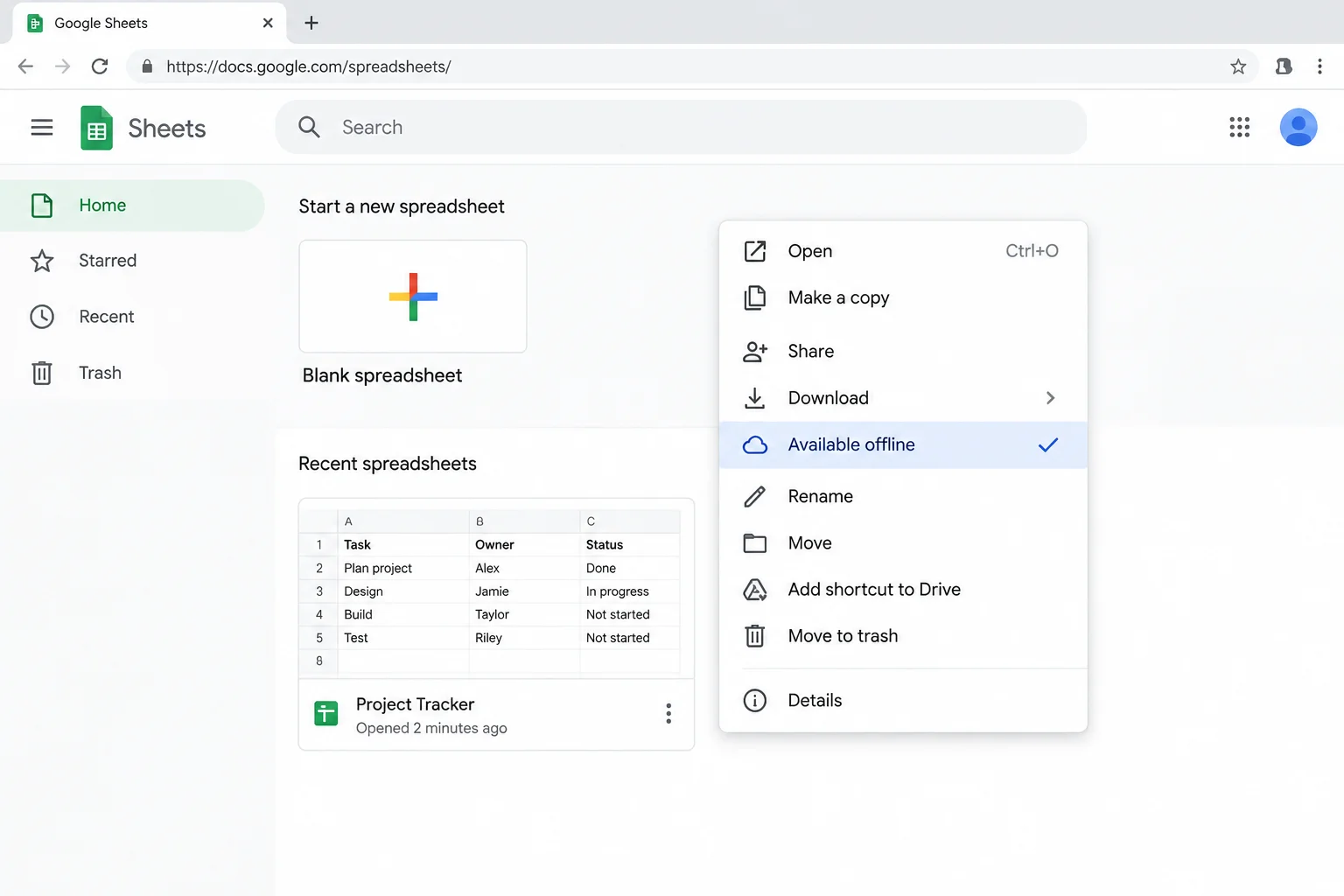This screenshot has height=896, width=1344.
Task: Open the Project Tracker preview thumbnail
Action: (496, 589)
